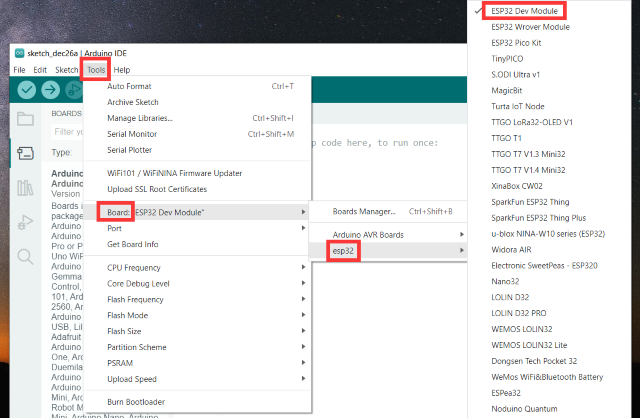
Task: Open the Search sidebar icon
Action: coord(25,257)
